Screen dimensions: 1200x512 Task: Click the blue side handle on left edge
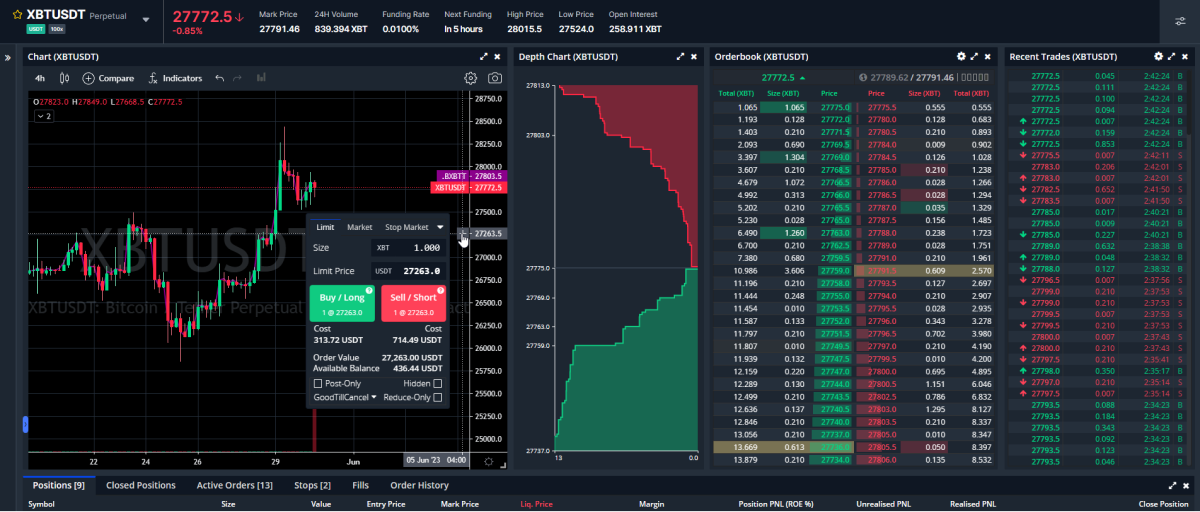click(25, 425)
